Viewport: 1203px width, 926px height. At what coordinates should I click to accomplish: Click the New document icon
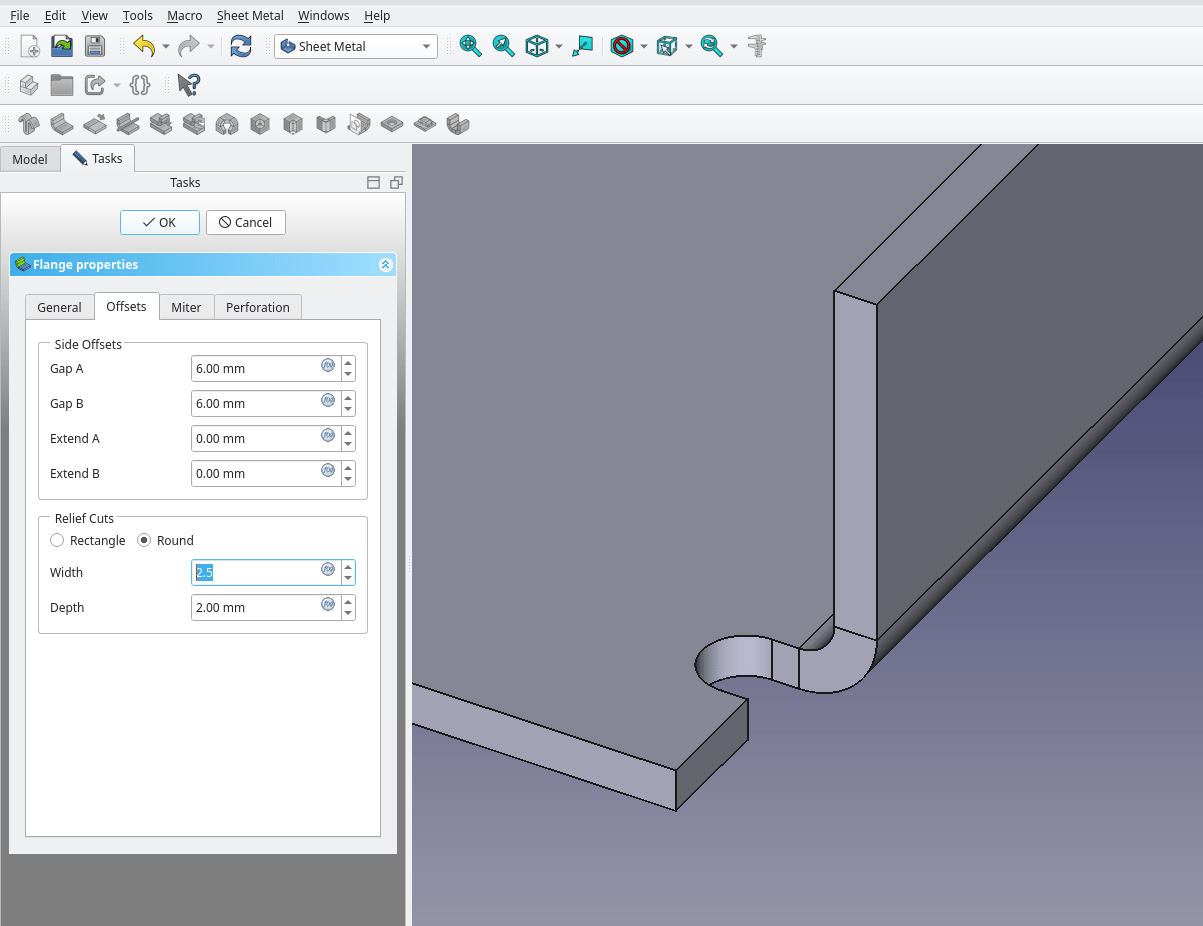coord(30,46)
